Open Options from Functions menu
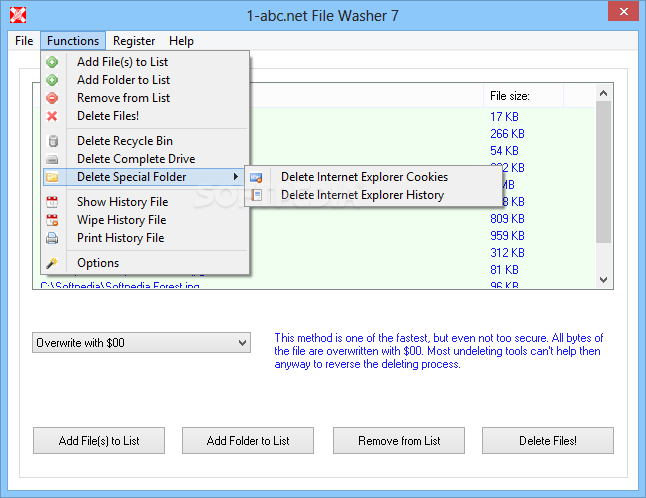 click(146, 263)
